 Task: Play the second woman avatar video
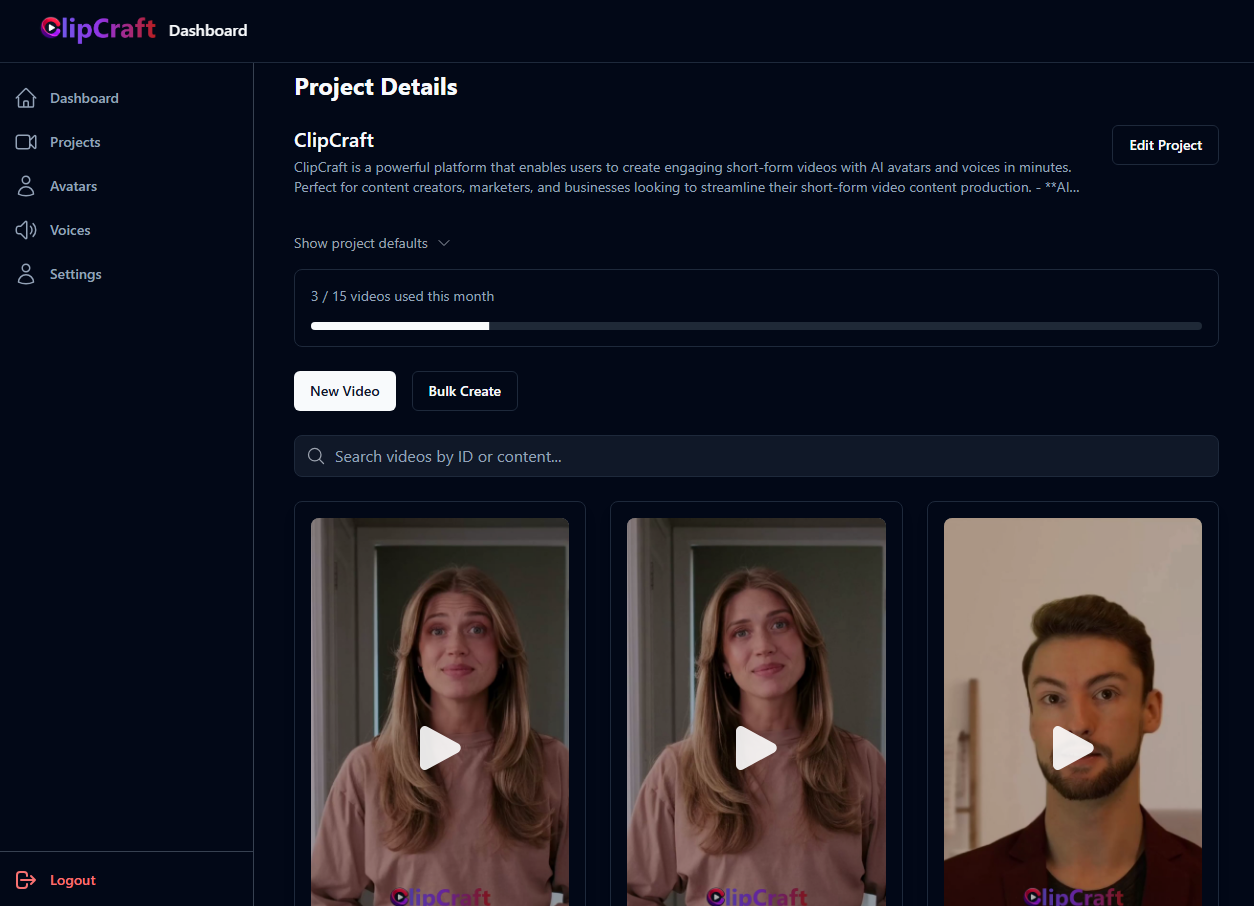756,748
